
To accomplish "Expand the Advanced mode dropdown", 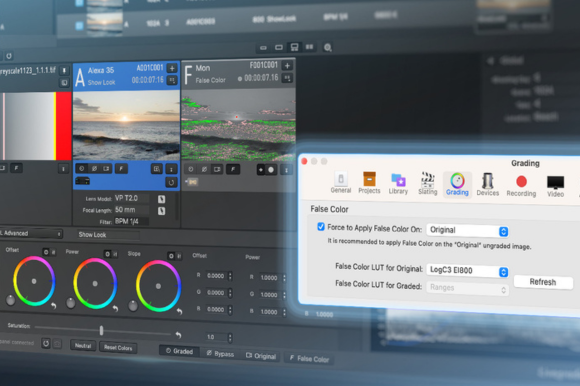I will [x=31, y=233].
